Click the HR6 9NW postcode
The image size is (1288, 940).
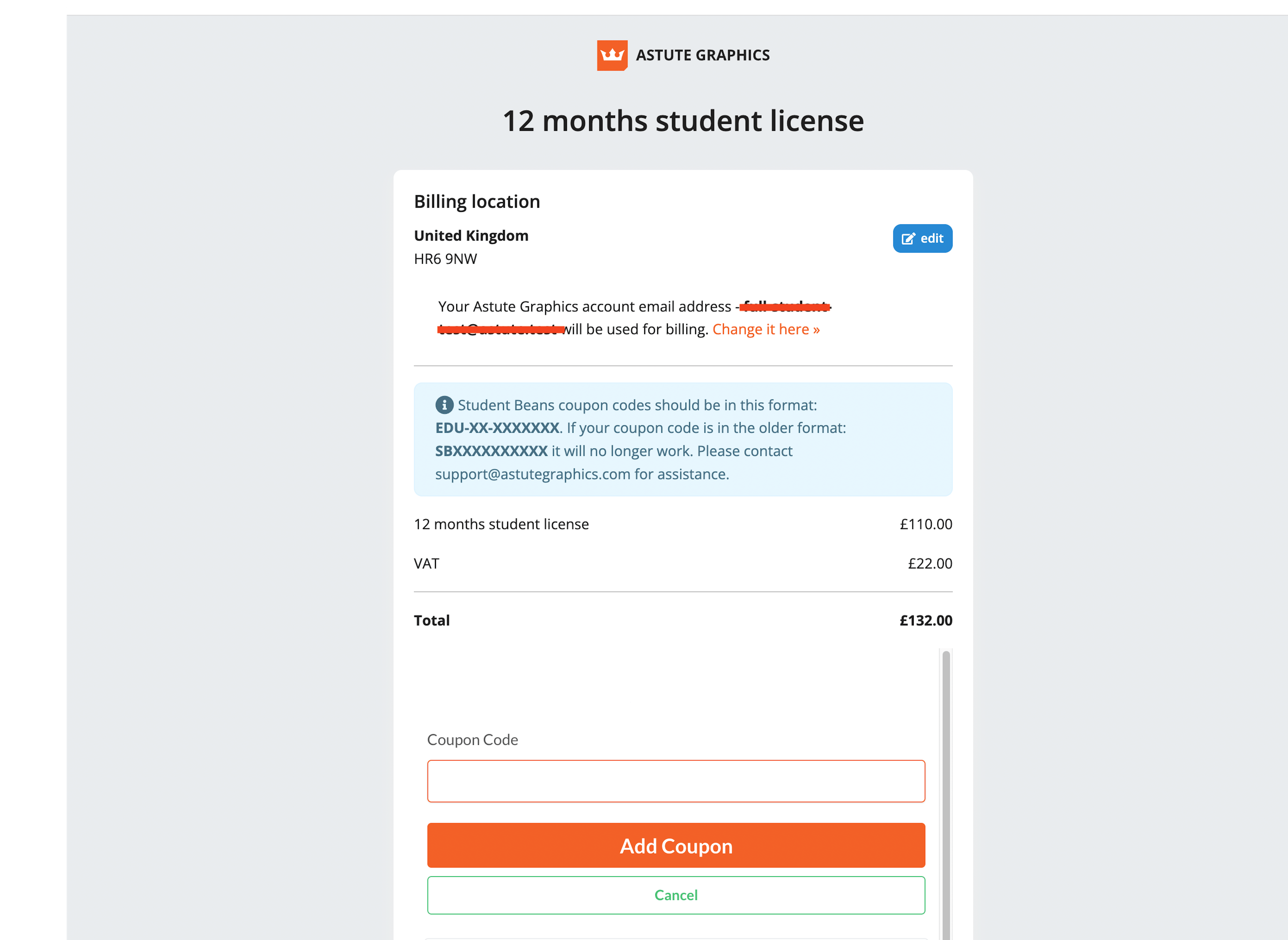coord(445,259)
